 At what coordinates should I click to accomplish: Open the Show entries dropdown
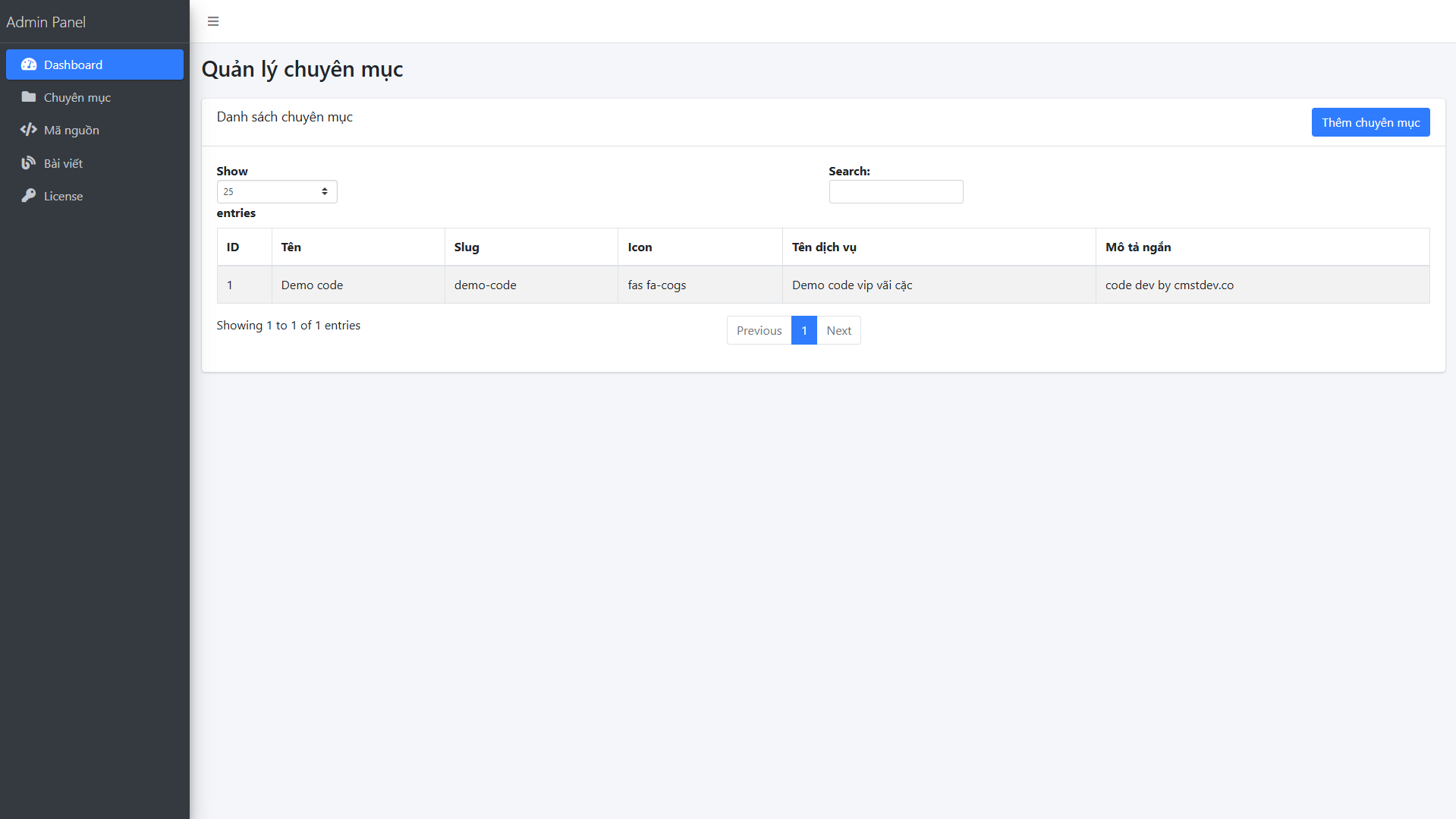tap(276, 191)
